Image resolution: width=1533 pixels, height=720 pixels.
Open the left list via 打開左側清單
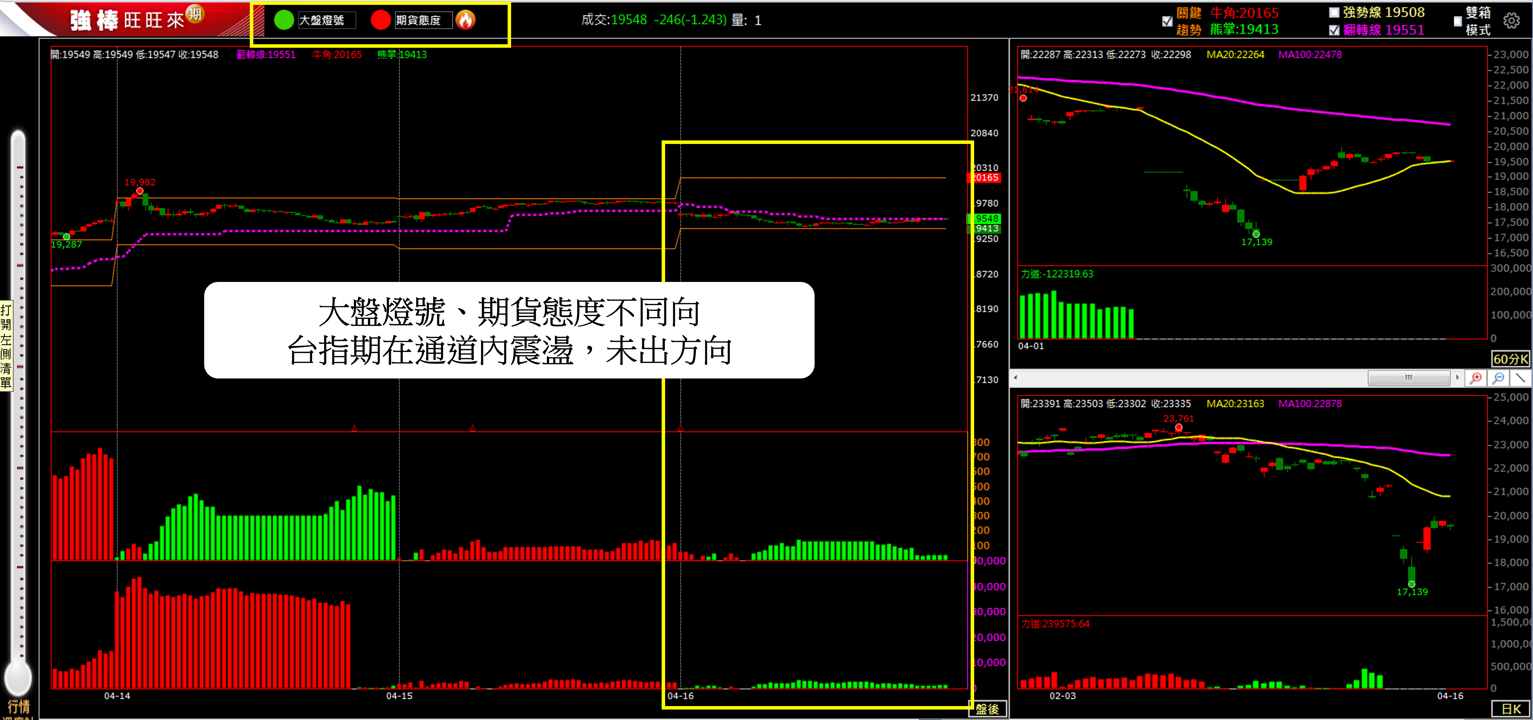pos(6,346)
